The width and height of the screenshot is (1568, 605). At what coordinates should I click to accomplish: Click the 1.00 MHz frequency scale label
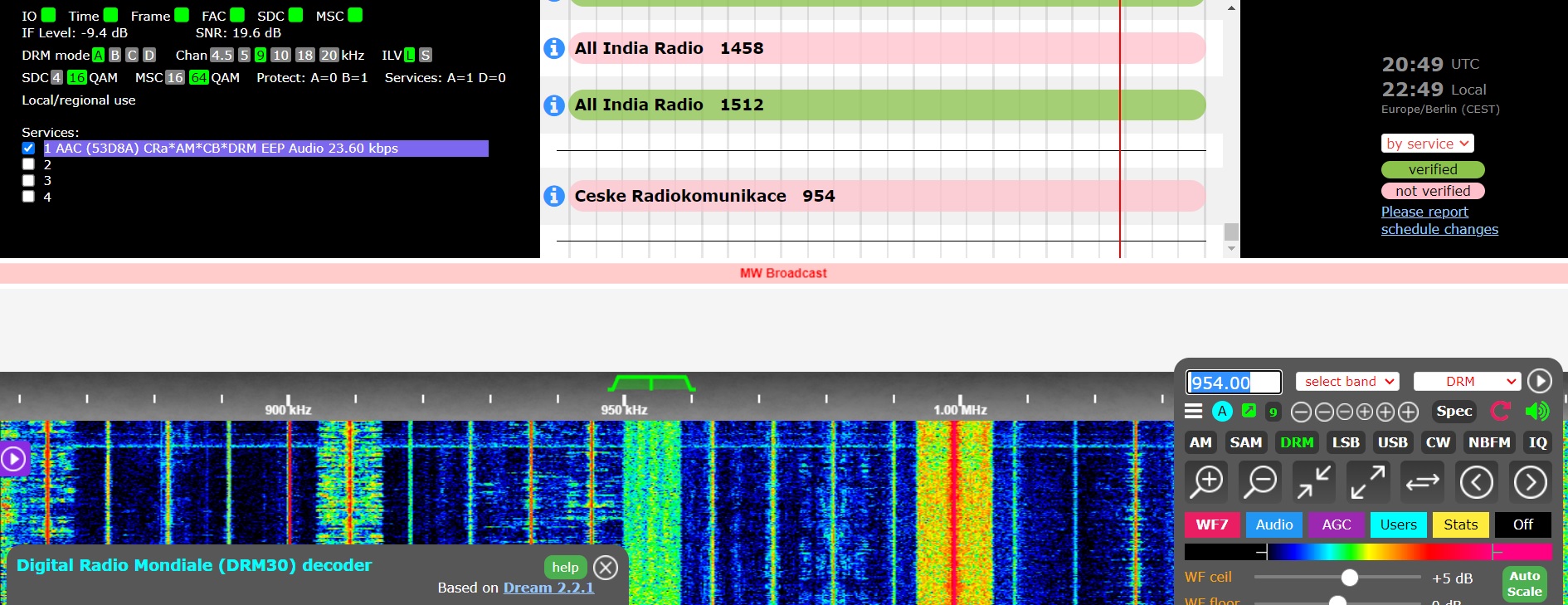(x=960, y=410)
